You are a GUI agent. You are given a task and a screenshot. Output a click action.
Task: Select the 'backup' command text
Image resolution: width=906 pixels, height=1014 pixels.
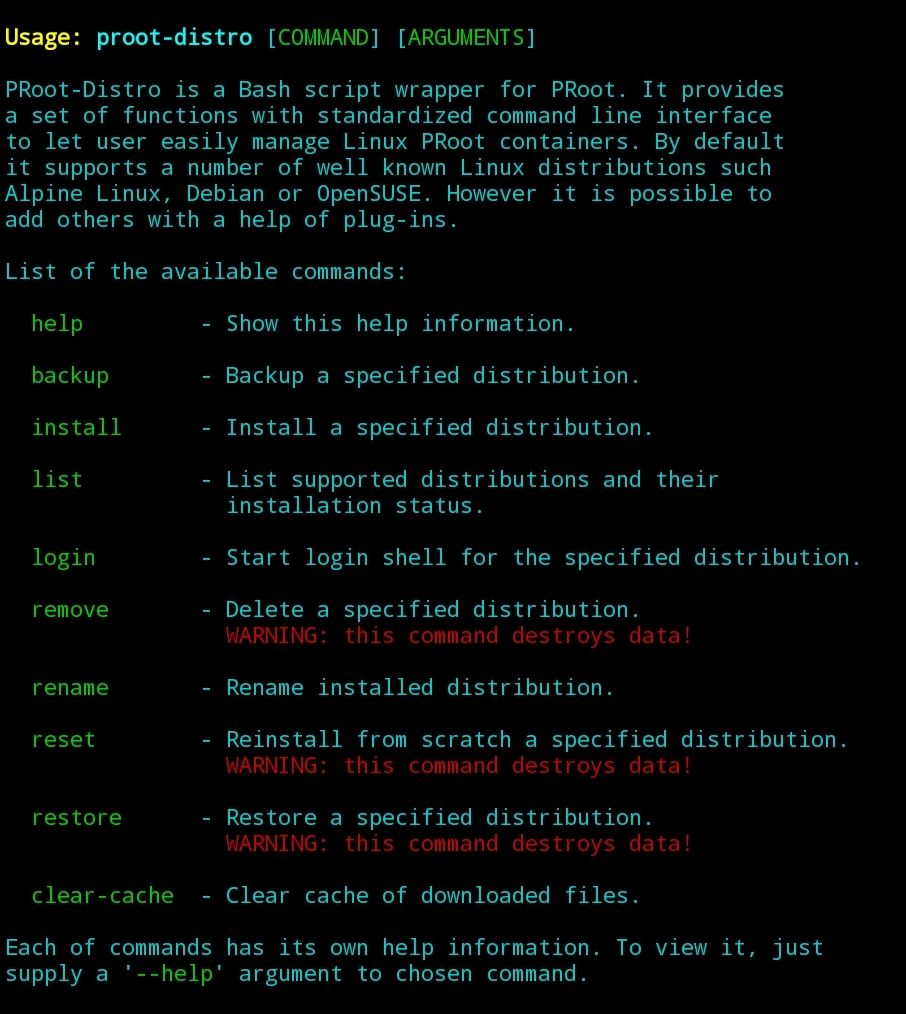[70, 376]
